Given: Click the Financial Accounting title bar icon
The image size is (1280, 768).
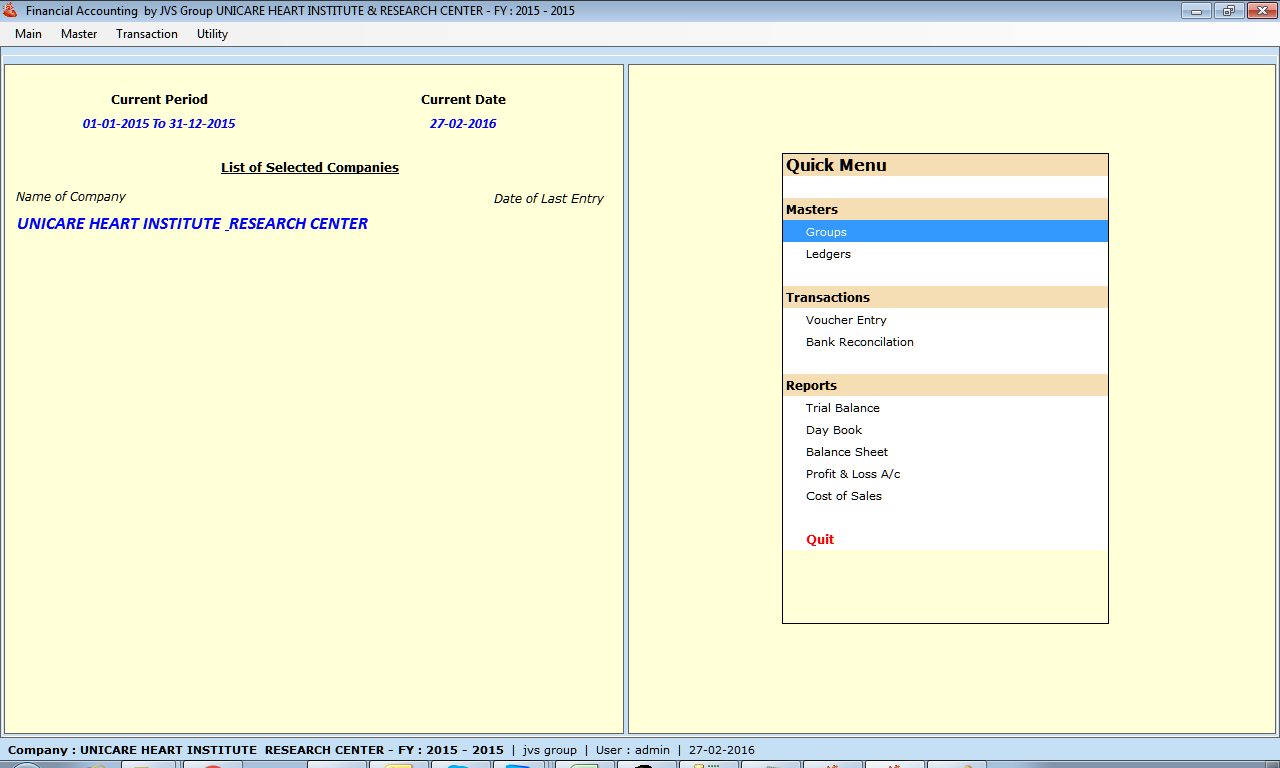Looking at the screenshot, I should [x=11, y=11].
